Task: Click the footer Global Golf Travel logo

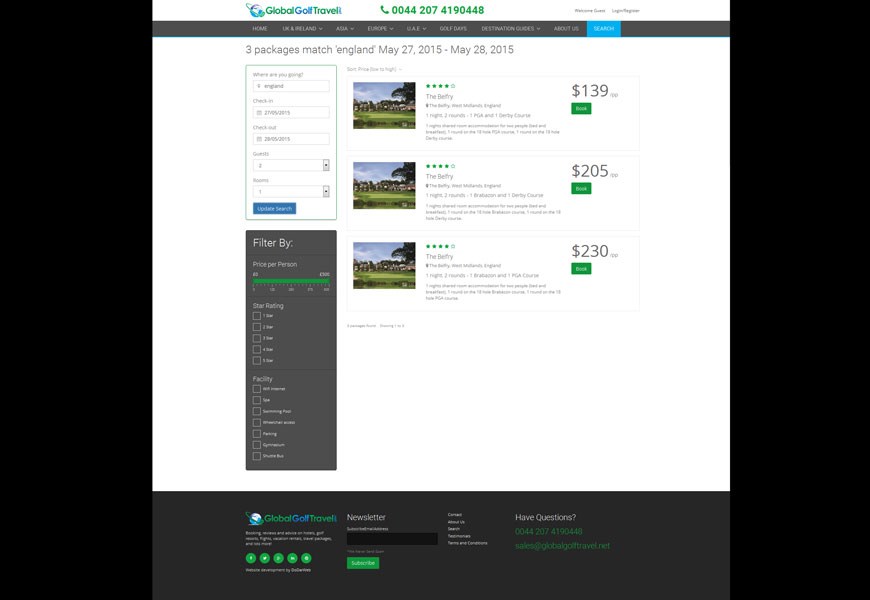Action: 291,518
